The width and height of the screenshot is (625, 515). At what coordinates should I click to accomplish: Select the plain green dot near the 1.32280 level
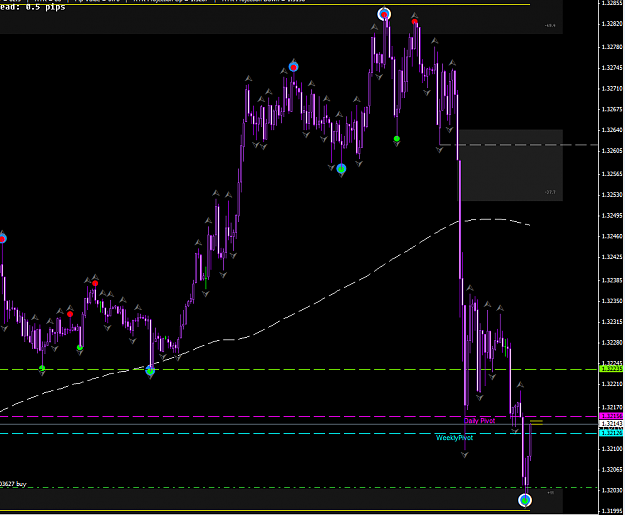[80, 348]
